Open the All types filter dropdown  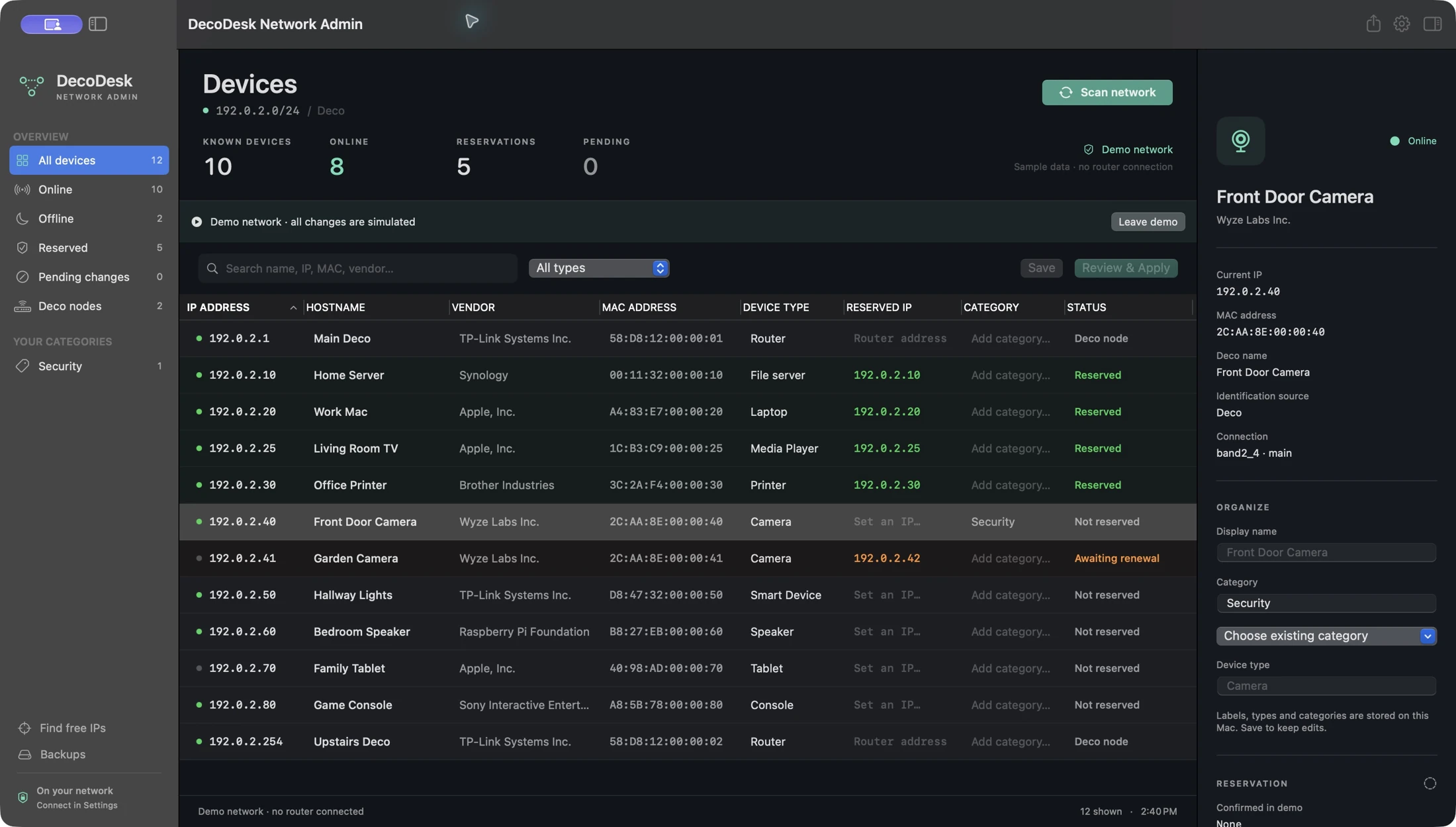[599, 268]
